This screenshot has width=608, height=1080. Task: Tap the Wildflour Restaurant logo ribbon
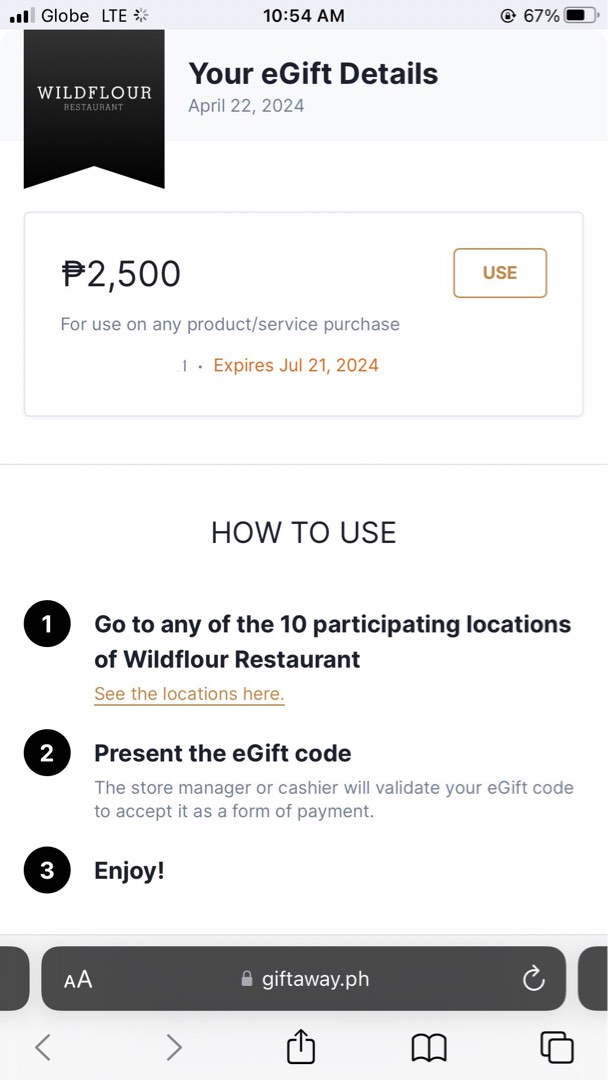[x=93, y=100]
